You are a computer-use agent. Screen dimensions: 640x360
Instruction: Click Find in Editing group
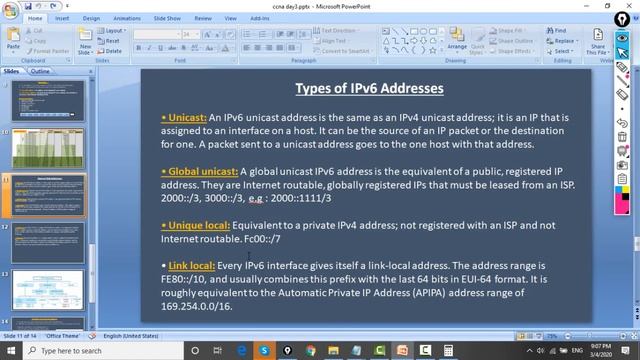click(557, 31)
